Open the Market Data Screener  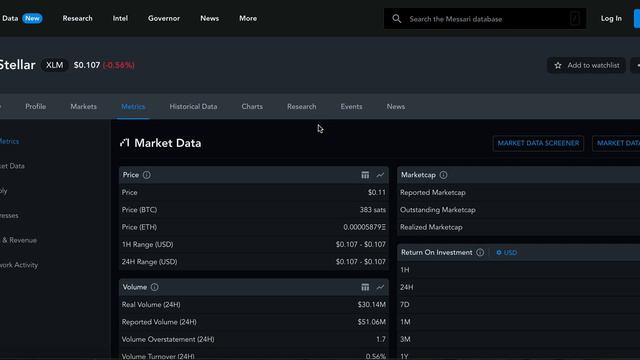point(538,143)
